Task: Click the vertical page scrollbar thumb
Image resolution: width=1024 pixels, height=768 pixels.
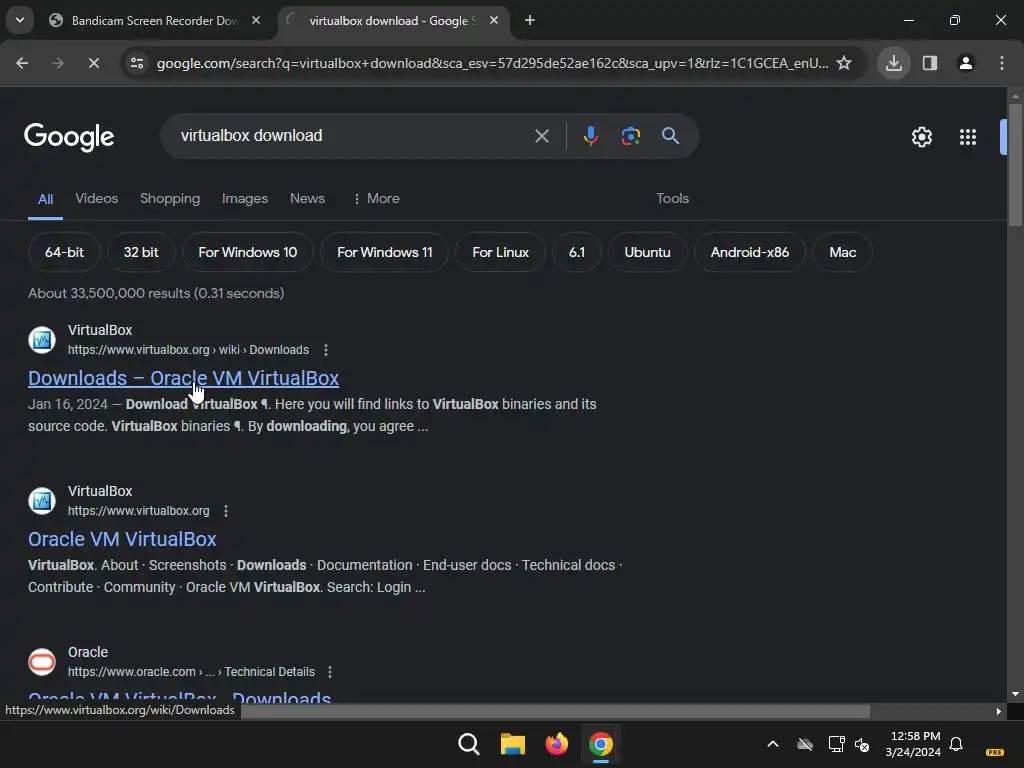Action: pos(1015,165)
